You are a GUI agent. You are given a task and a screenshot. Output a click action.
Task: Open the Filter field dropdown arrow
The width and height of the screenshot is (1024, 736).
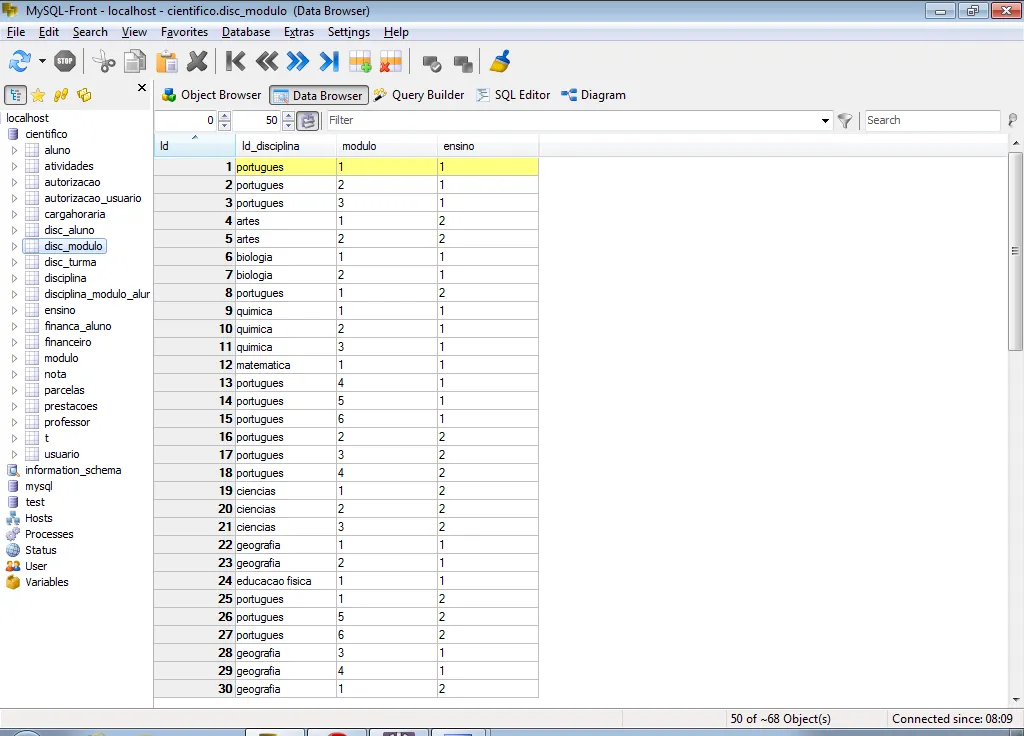(825, 121)
